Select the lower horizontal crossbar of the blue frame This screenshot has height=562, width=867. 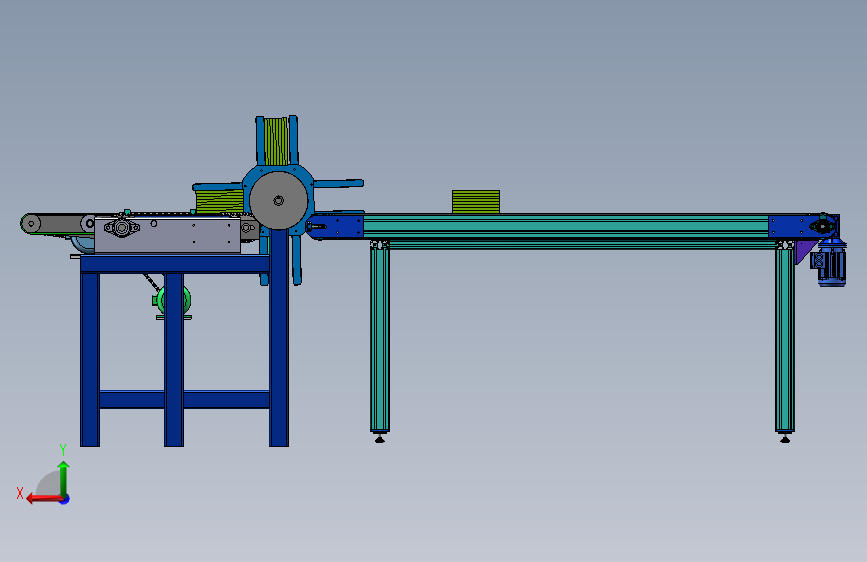[x=184, y=399]
